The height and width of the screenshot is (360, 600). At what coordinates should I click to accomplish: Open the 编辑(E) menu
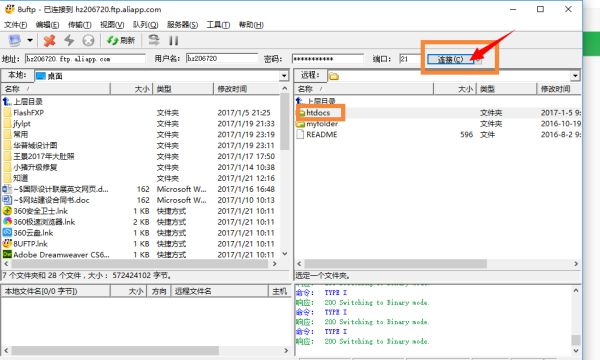click(x=47, y=25)
